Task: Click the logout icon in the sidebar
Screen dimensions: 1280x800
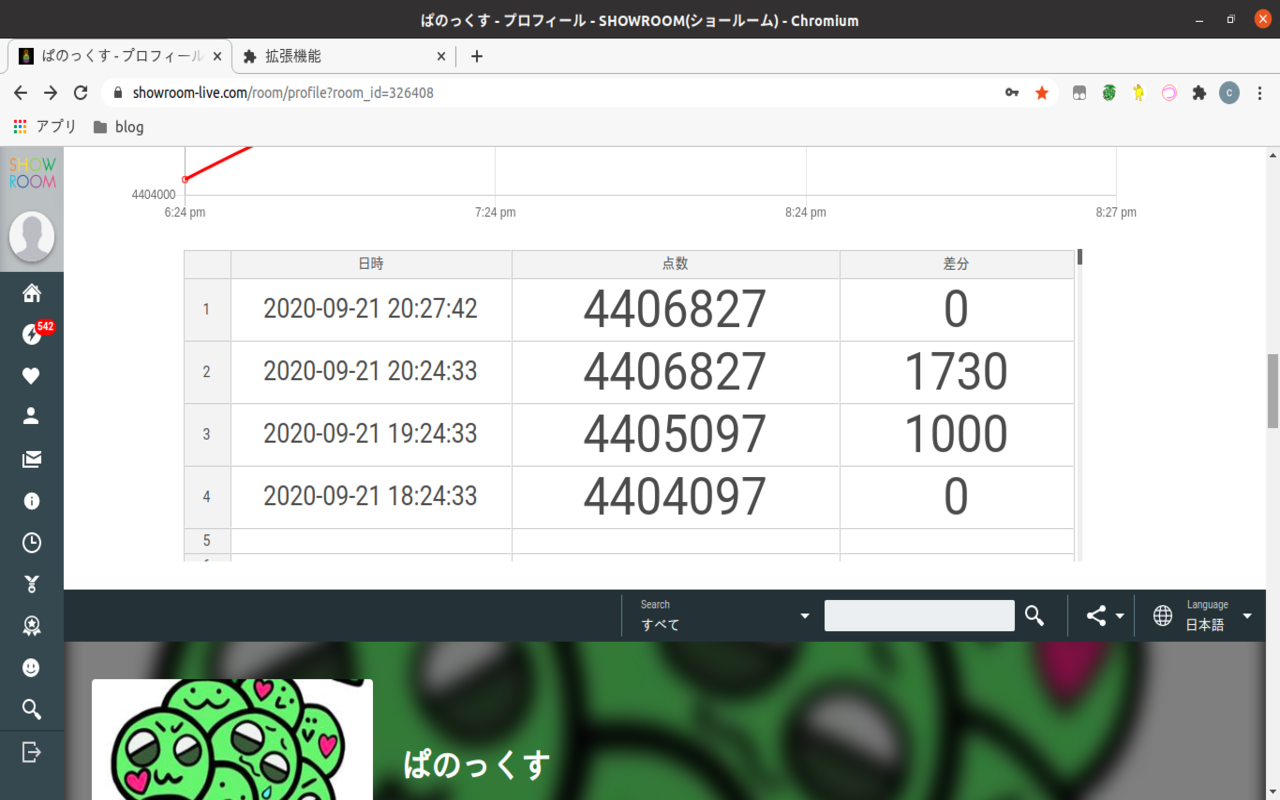Action: point(32,751)
